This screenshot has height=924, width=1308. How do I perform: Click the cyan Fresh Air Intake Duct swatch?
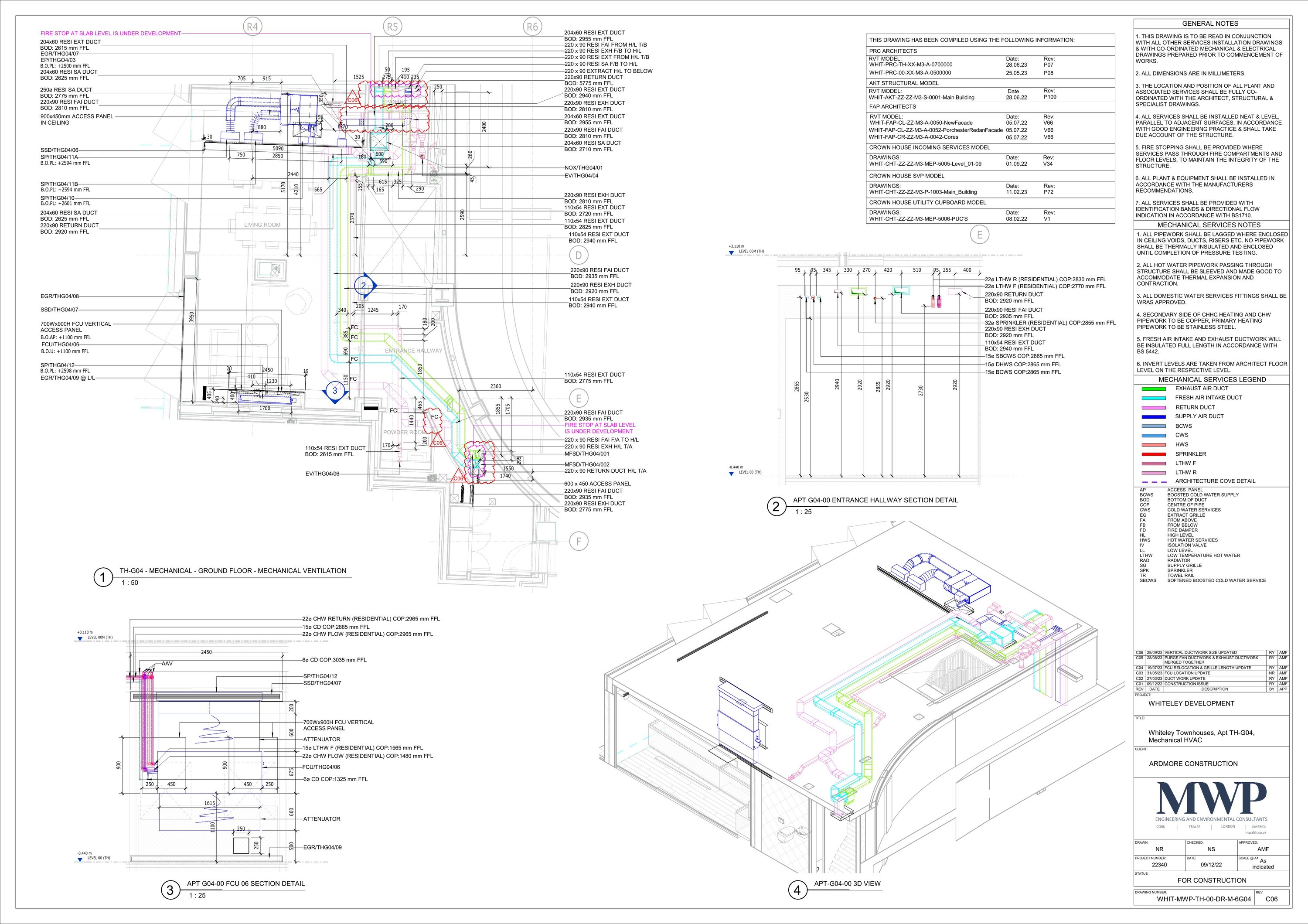(1154, 398)
